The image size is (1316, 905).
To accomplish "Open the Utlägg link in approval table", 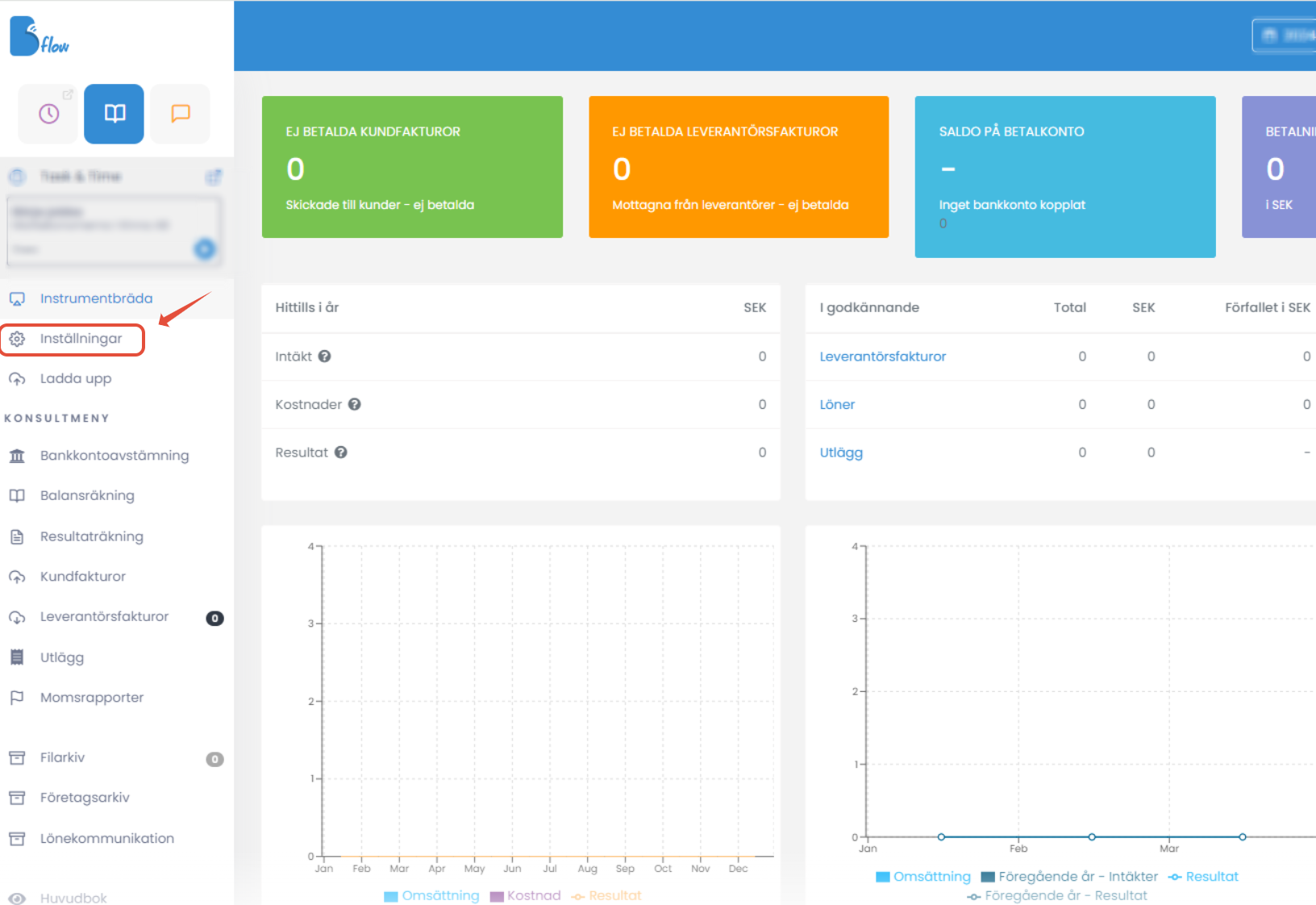I will [x=841, y=453].
